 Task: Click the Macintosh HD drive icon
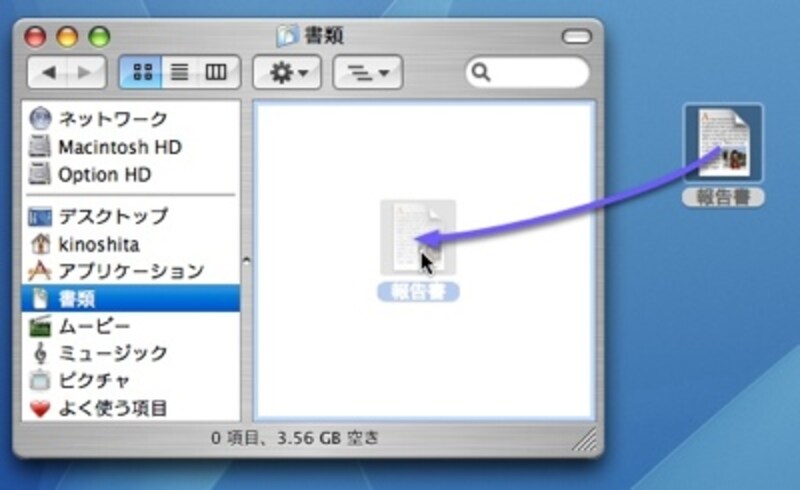pyautogui.click(x=40, y=147)
